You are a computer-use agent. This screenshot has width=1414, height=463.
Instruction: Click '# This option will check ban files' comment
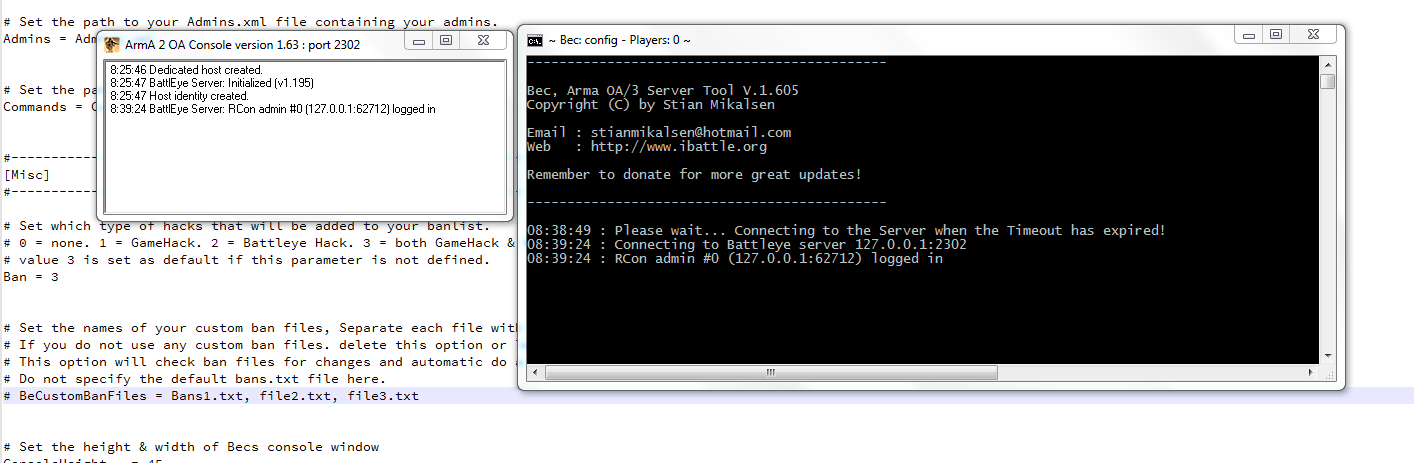point(260,362)
